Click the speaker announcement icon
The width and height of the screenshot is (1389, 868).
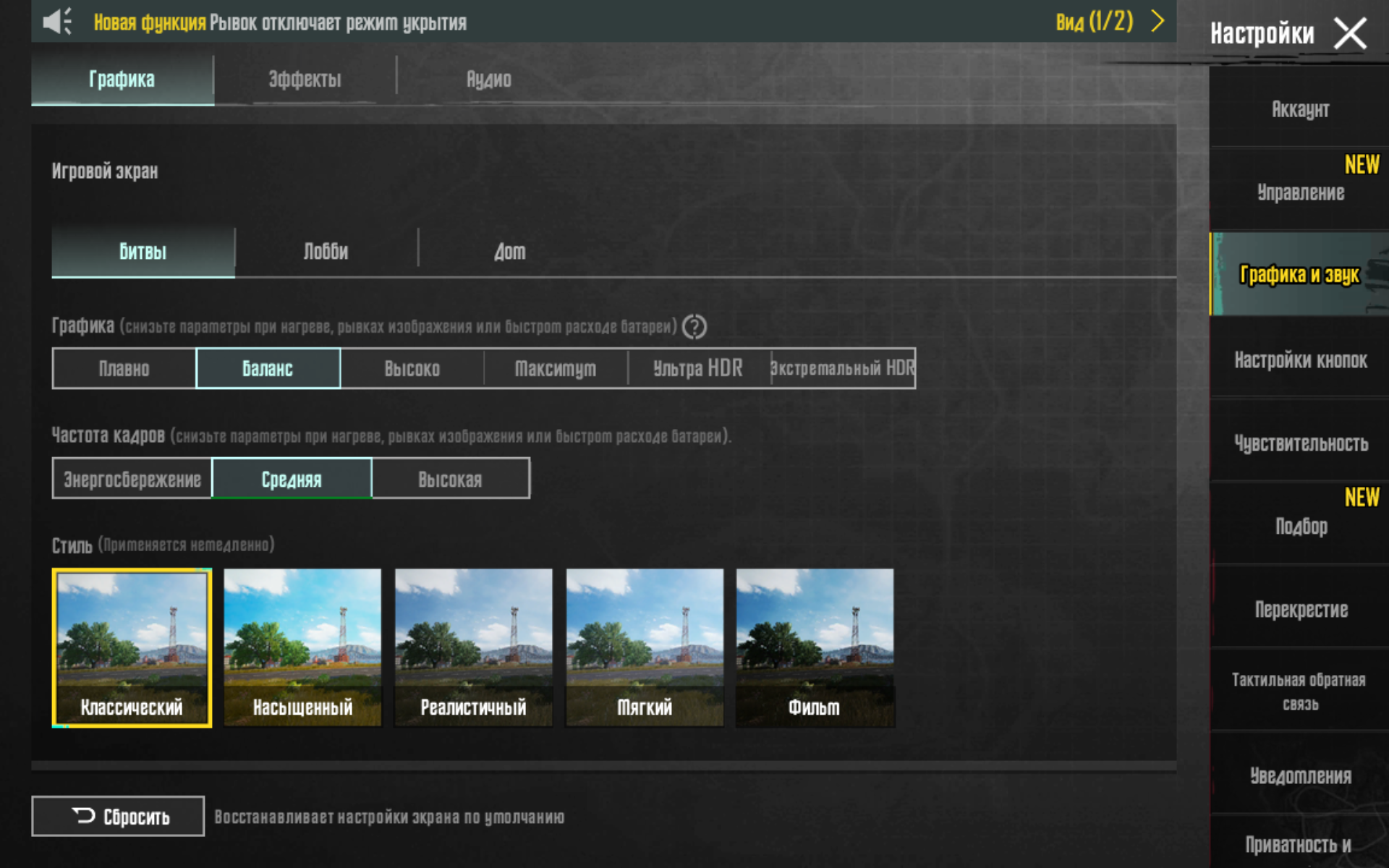57,22
